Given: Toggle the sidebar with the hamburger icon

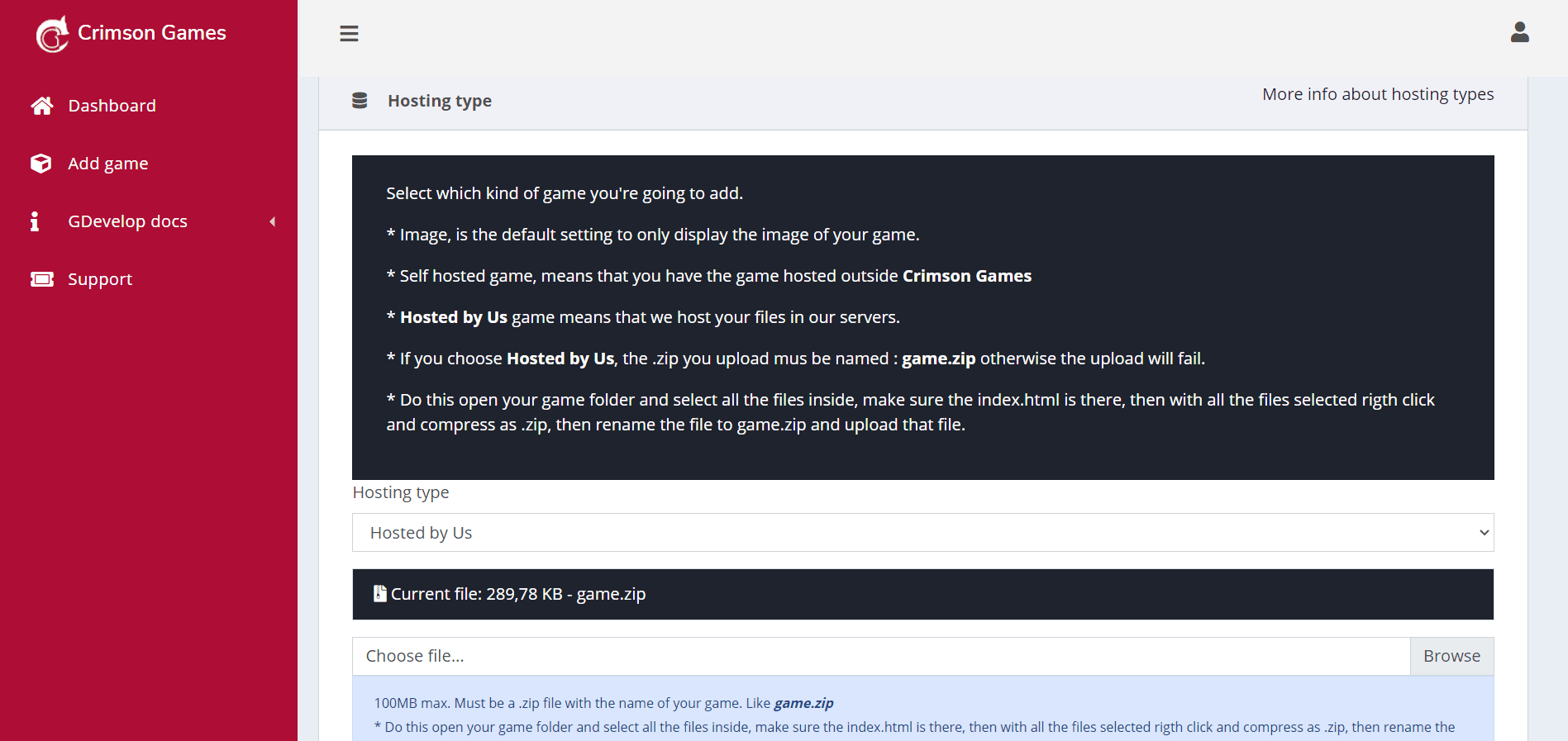Looking at the screenshot, I should pos(349,34).
